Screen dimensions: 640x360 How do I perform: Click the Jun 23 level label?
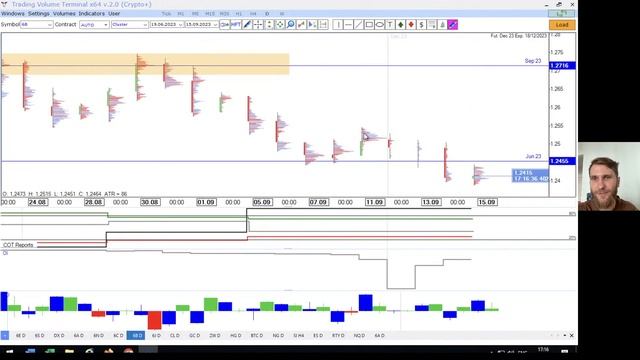(533, 156)
